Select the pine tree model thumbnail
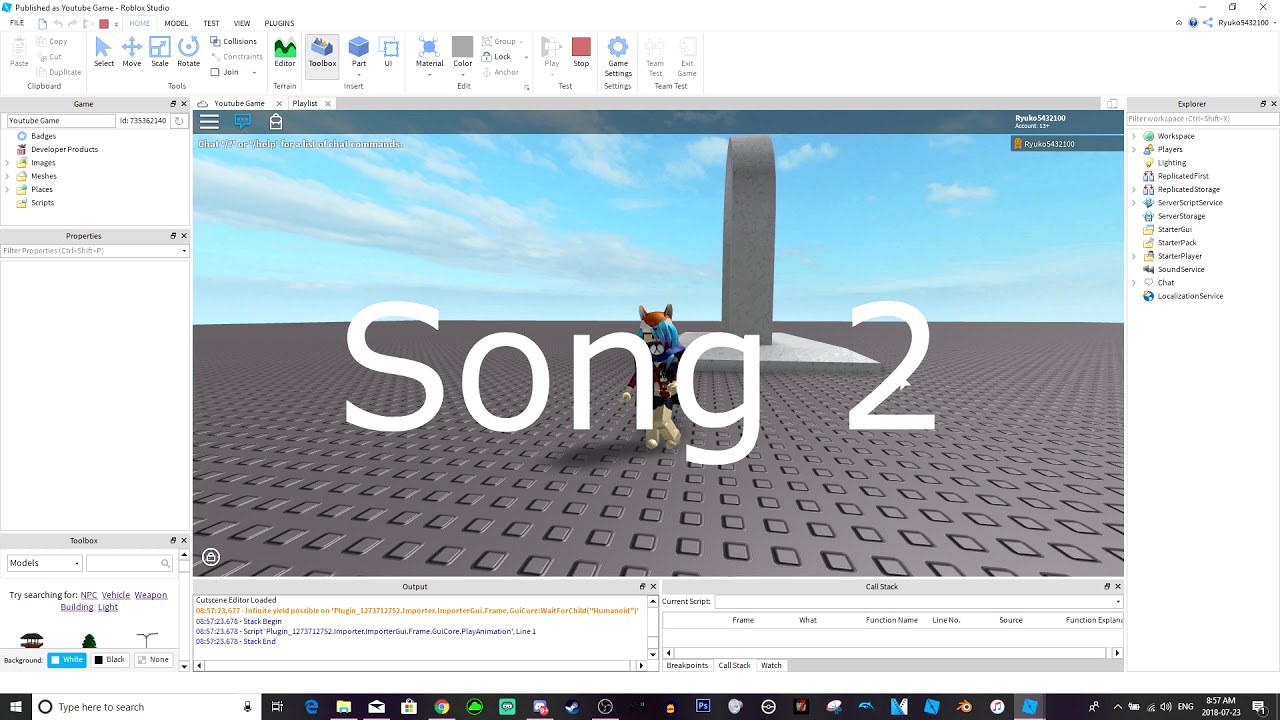Screen dimensions: 1280x720 89,640
